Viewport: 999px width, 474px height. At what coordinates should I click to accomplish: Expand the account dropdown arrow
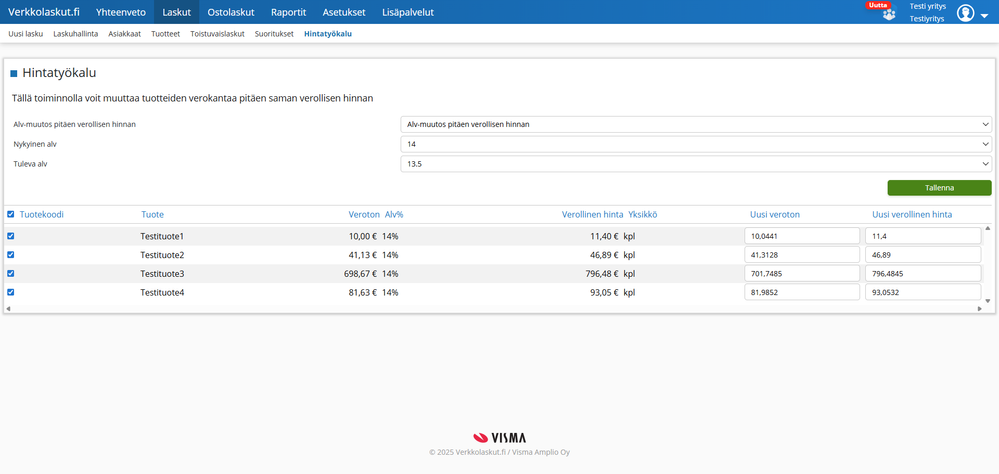[x=984, y=14]
